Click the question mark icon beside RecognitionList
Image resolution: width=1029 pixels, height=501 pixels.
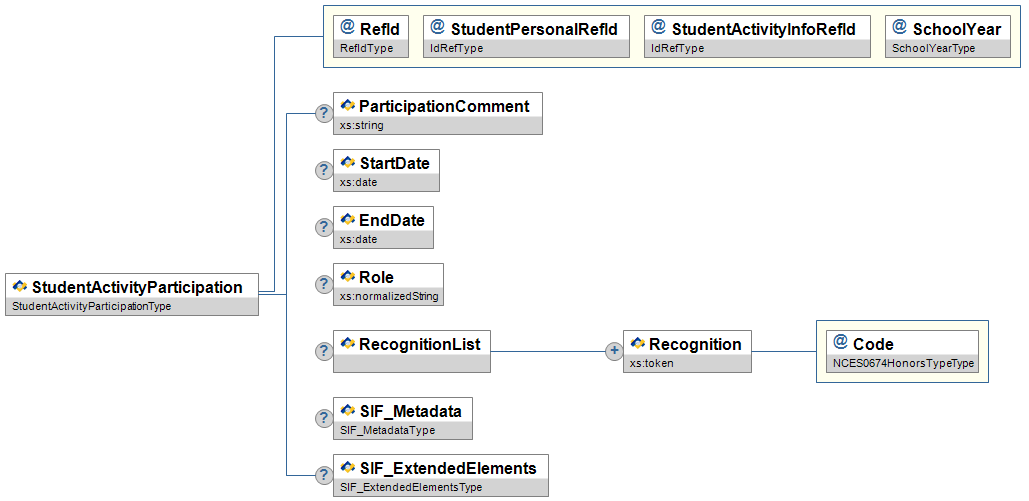(324, 351)
